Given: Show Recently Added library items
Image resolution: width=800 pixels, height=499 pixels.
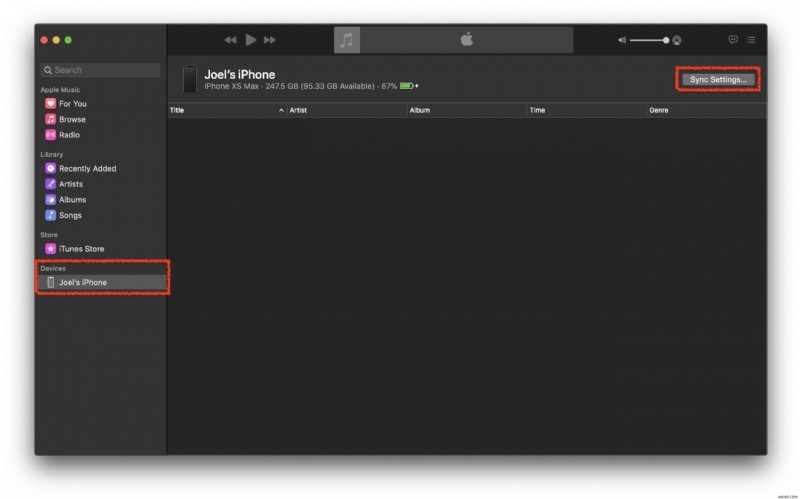Looking at the screenshot, I should tap(87, 169).
